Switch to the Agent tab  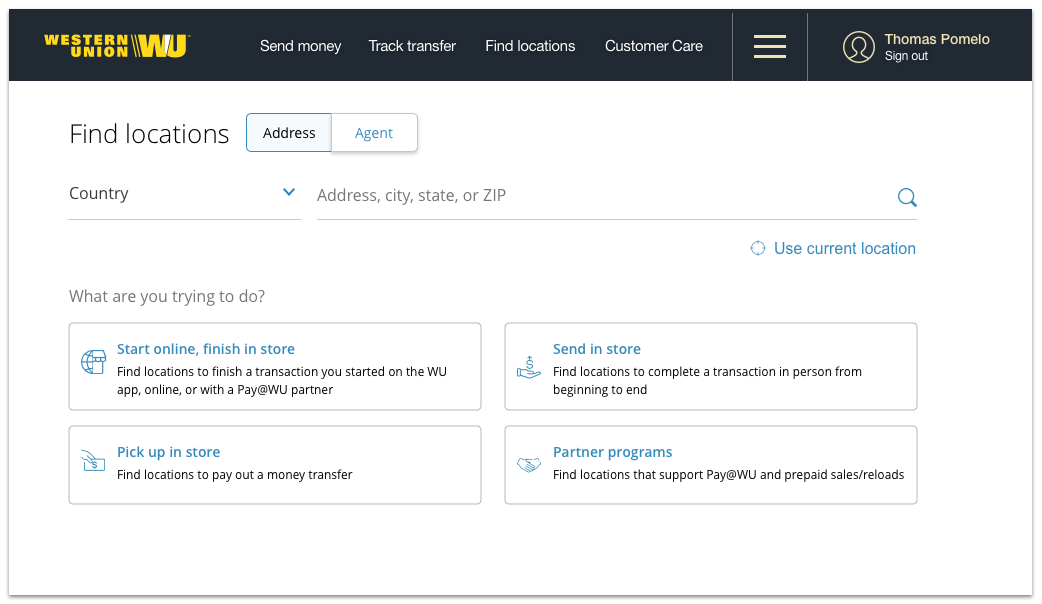point(374,133)
